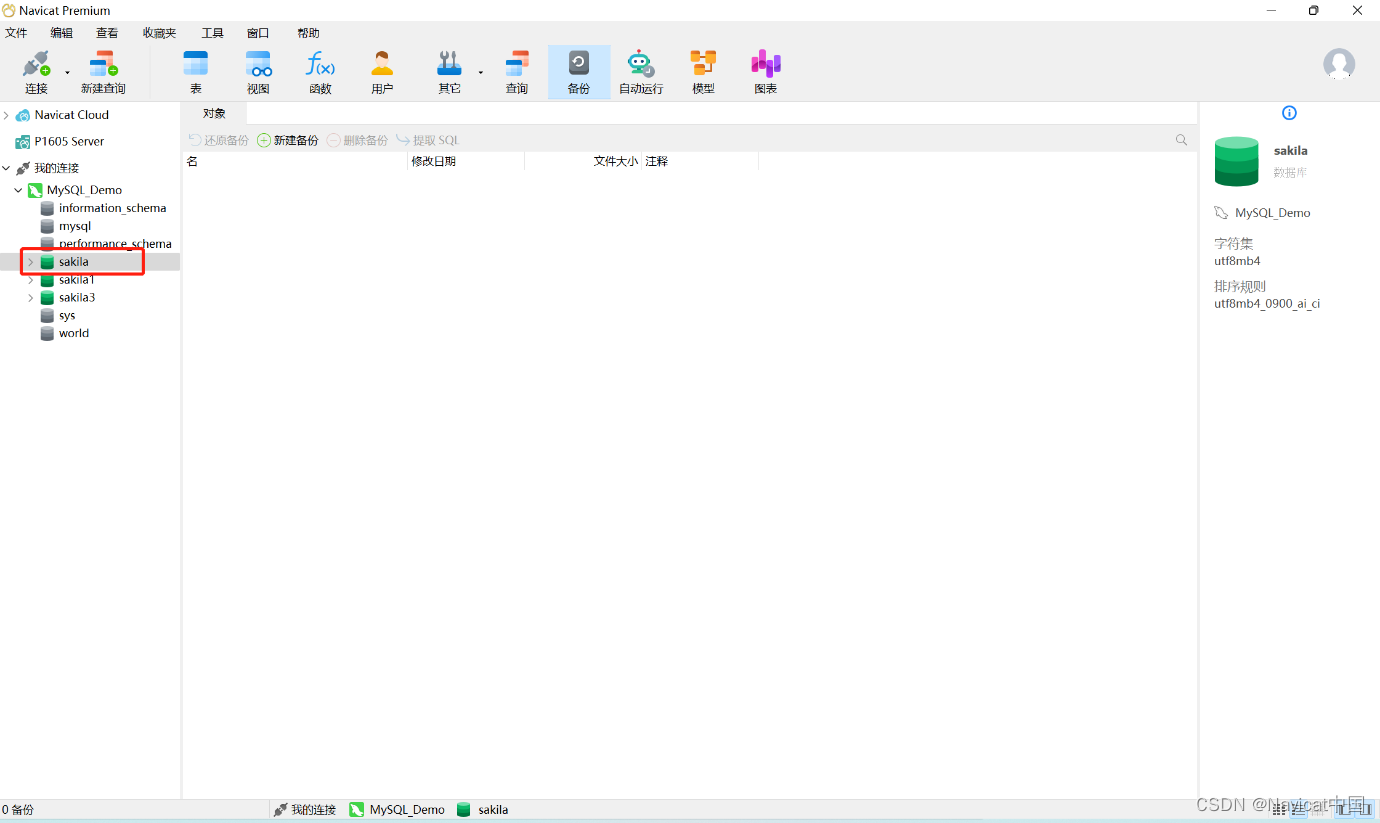
Task: Expand the sakila database chevron
Action: [30, 262]
